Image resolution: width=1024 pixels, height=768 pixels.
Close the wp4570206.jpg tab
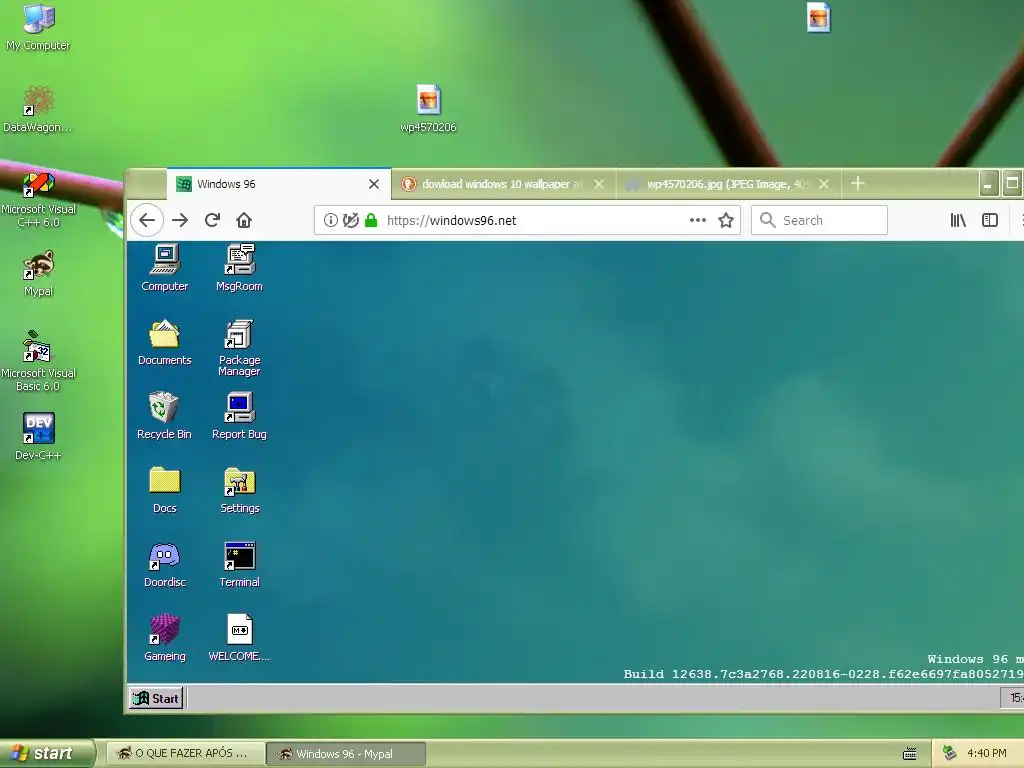coord(824,184)
